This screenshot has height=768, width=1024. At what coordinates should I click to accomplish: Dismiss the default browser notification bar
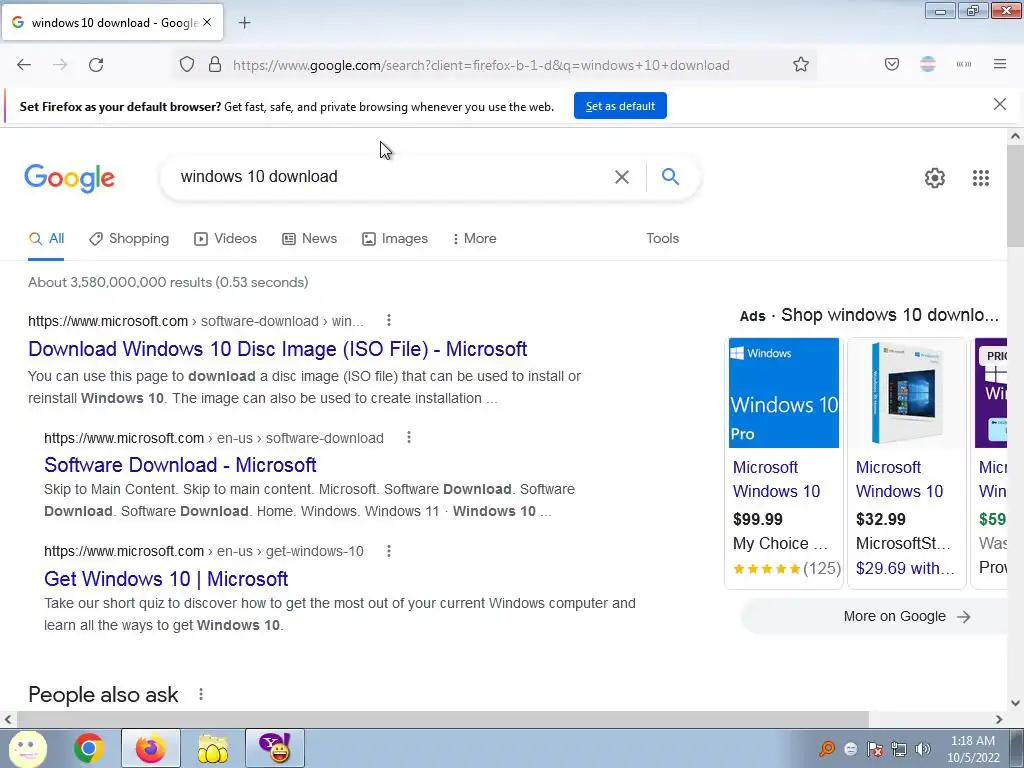click(x=999, y=104)
